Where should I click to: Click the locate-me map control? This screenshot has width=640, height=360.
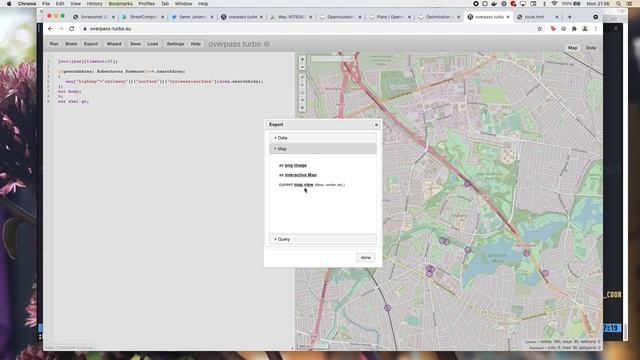(x=302, y=84)
